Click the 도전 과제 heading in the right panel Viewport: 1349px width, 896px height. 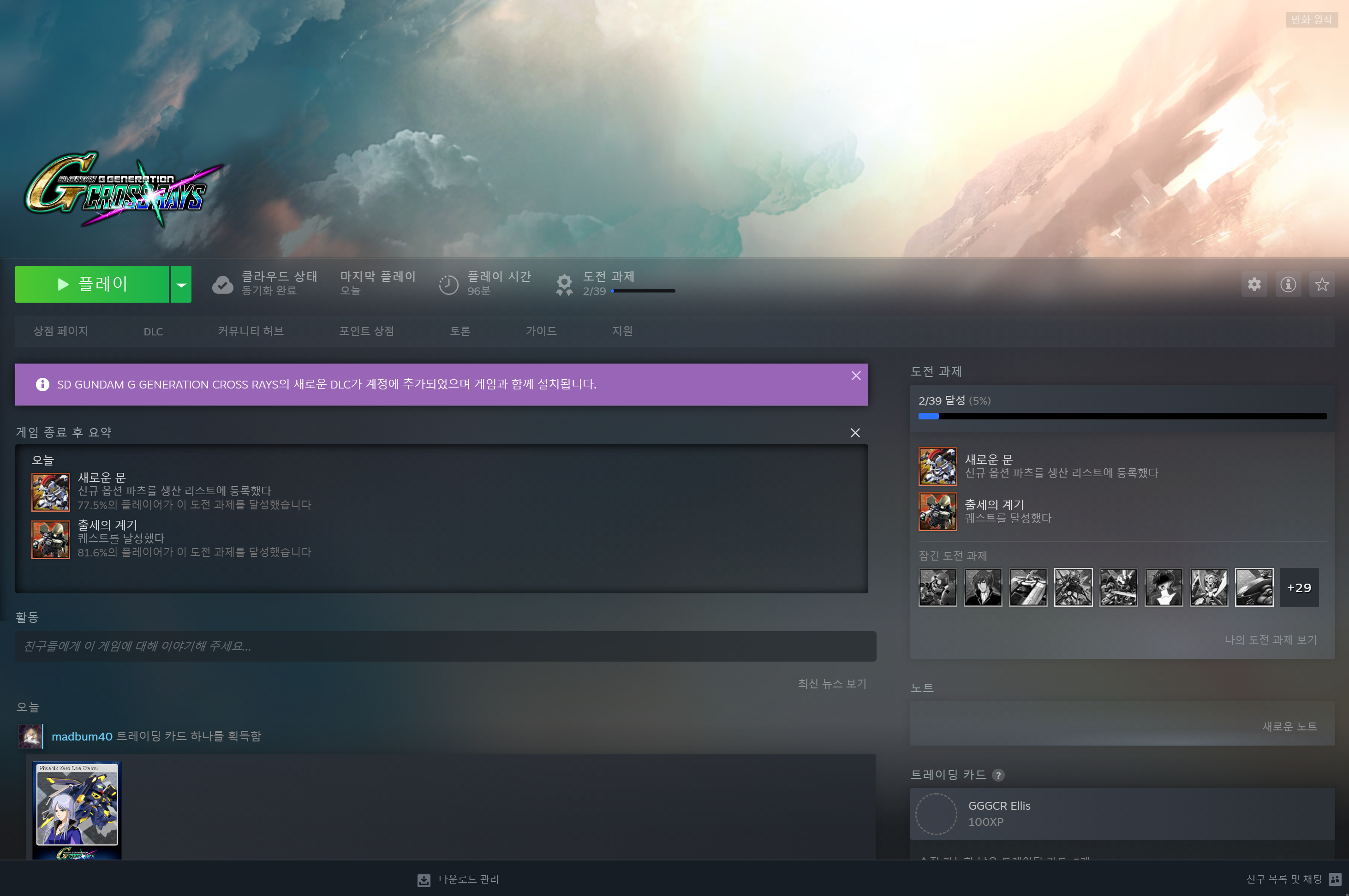tap(936, 371)
